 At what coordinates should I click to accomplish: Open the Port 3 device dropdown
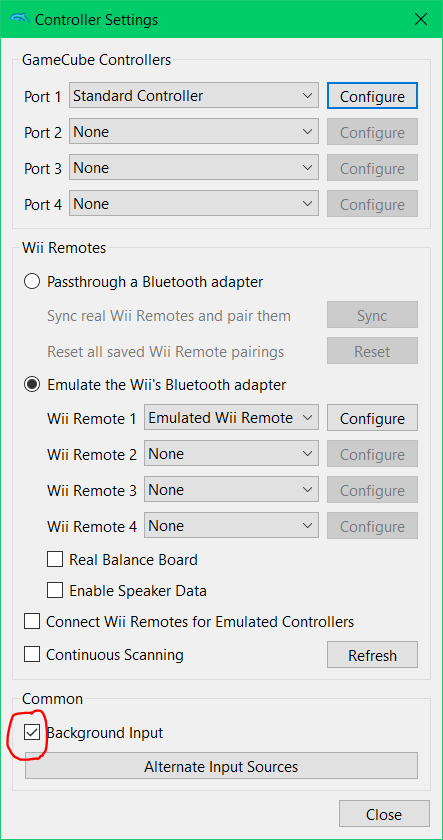(x=194, y=168)
